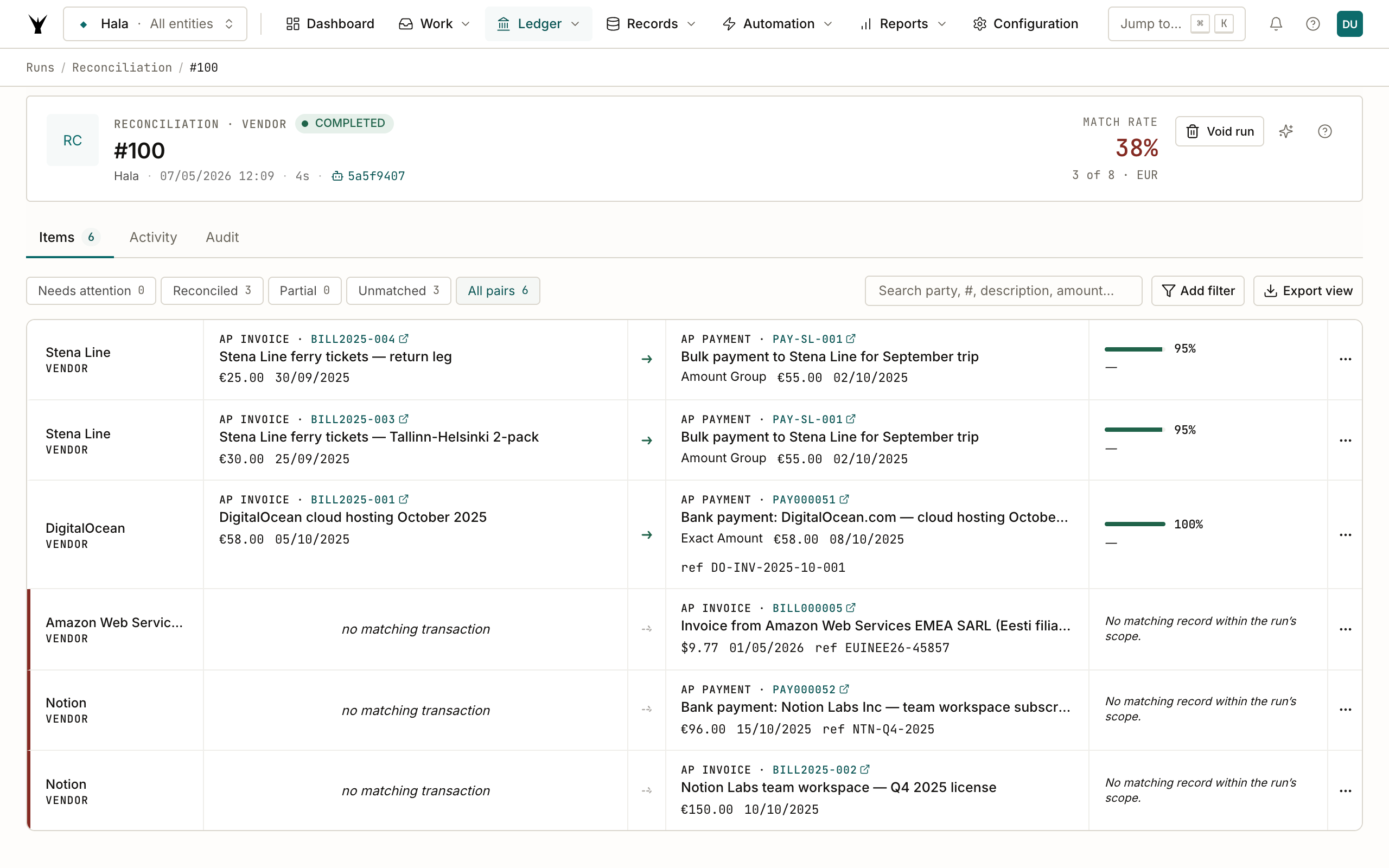Click the match arrow in DigitalOcean row
Viewport: 1389px width, 868px height.
(647, 535)
